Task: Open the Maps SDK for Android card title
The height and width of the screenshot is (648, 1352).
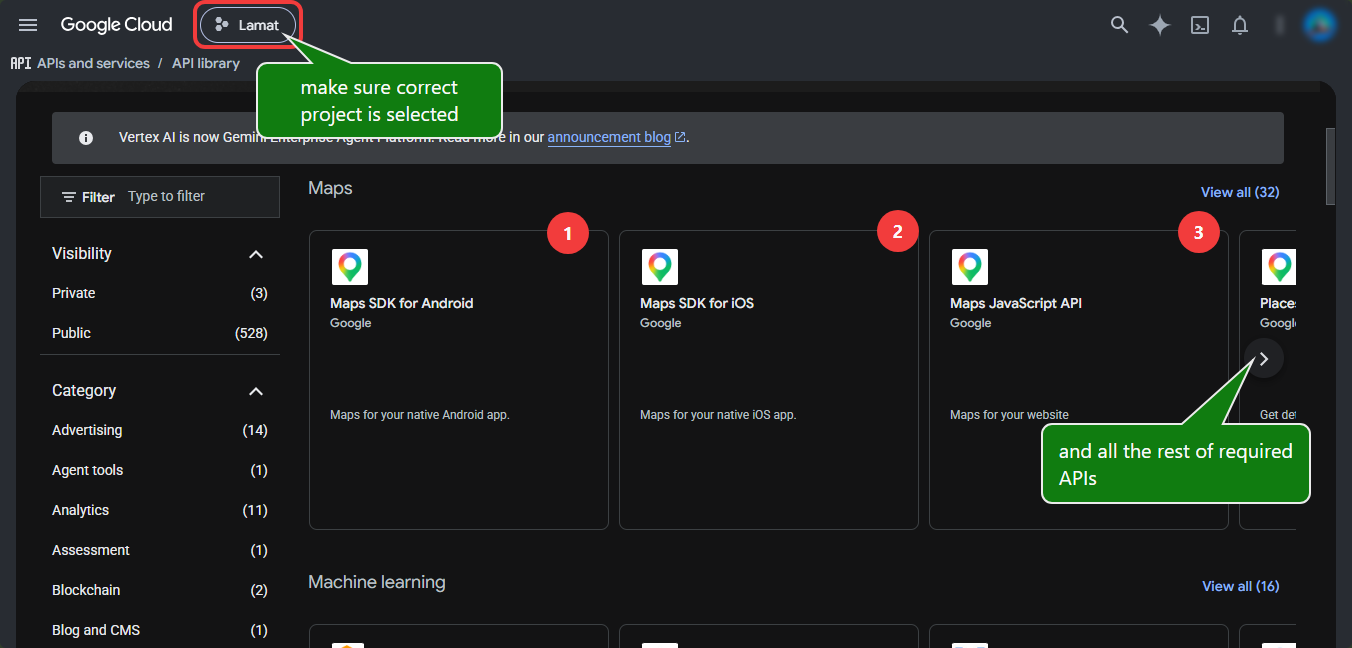Action: (x=402, y=303)
